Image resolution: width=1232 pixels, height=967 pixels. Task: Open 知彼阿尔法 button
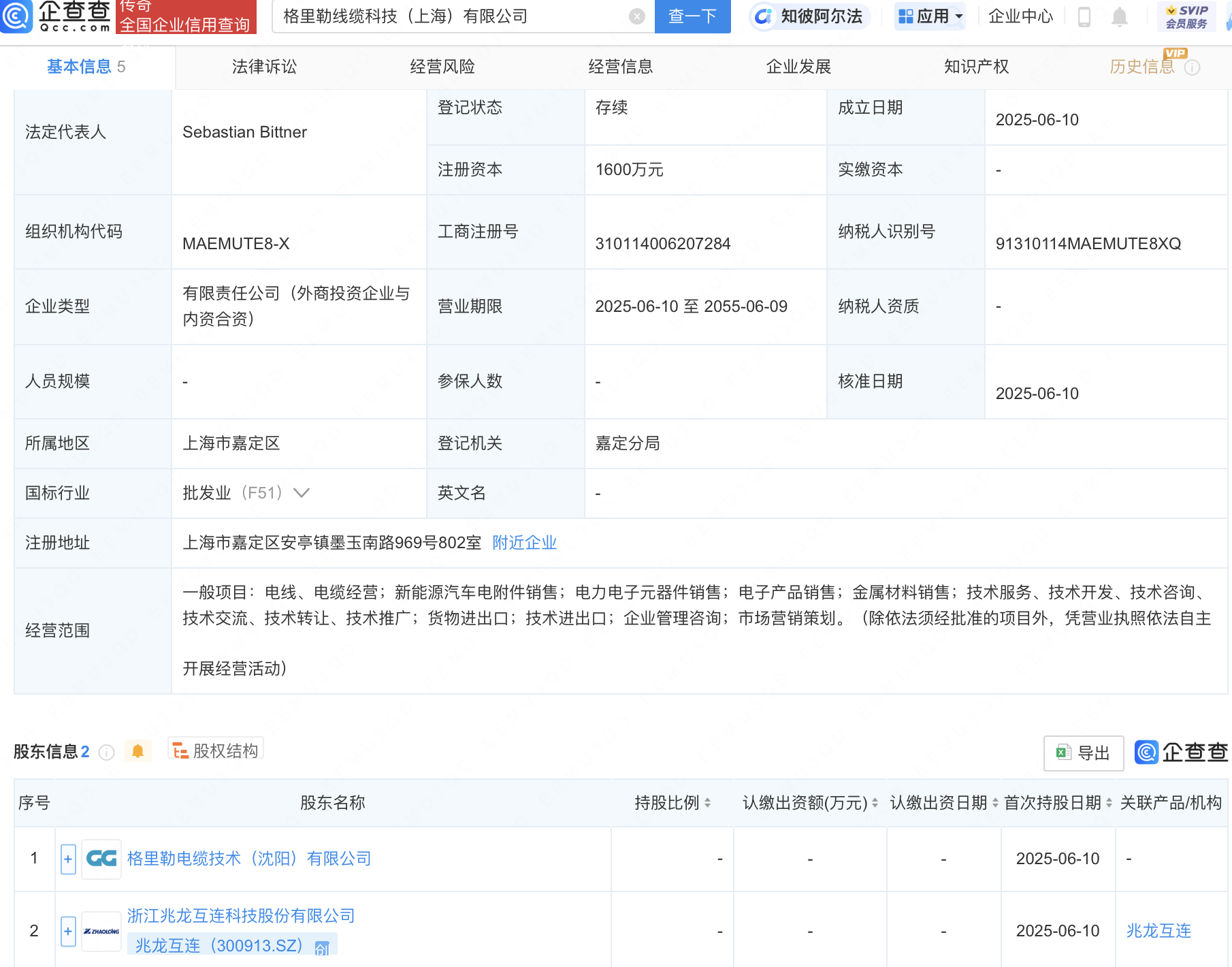(809, 16)
